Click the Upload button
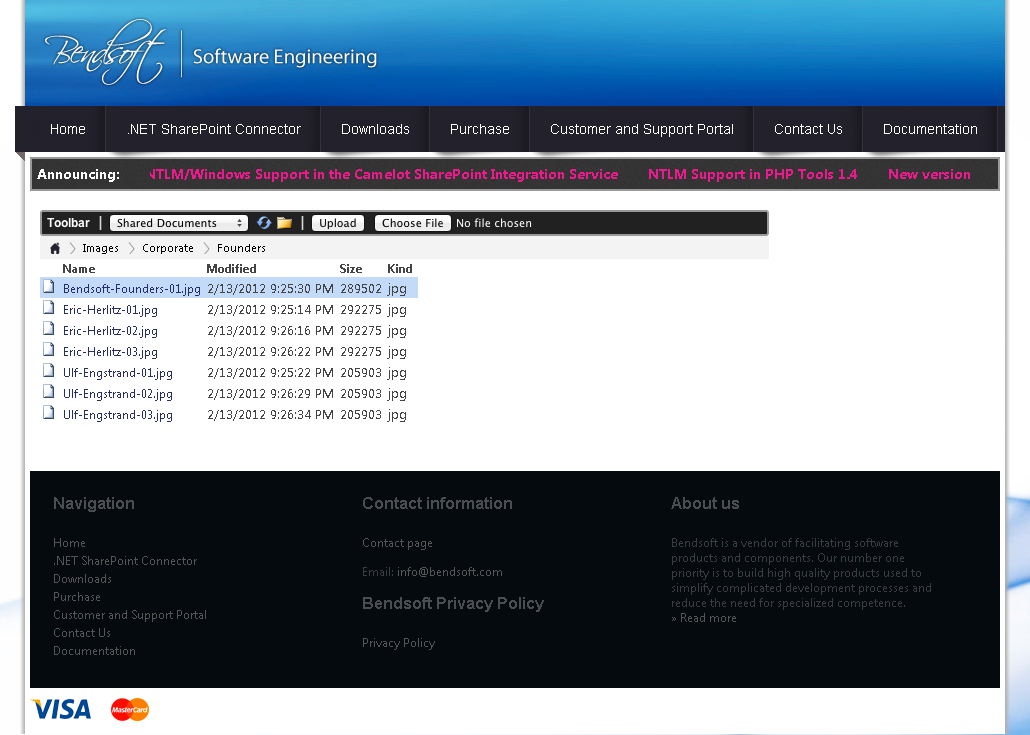The height and width of the screenshot is (735, 1030). click(338, 223)
